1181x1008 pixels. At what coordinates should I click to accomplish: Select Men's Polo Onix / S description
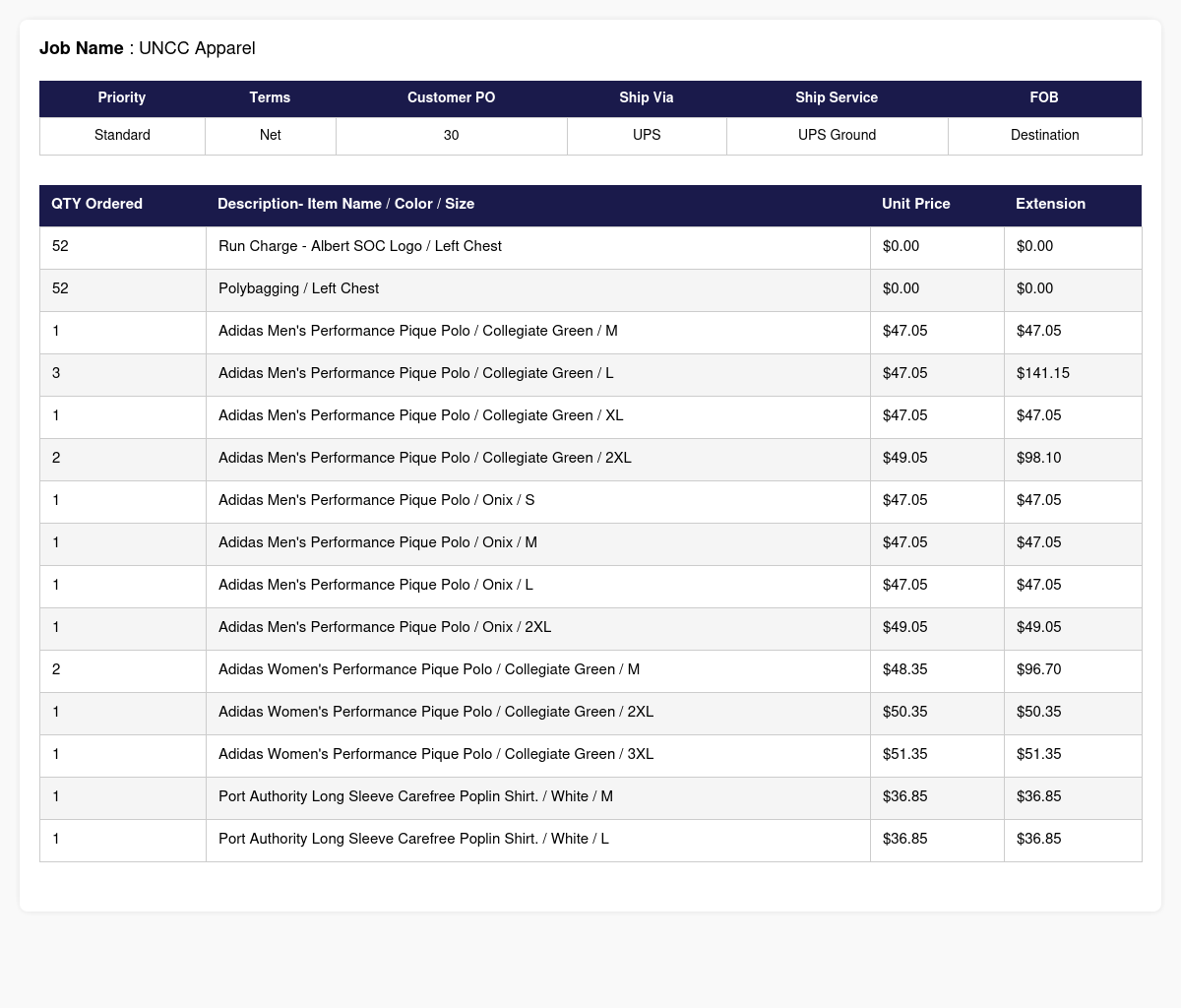(377, 500)
